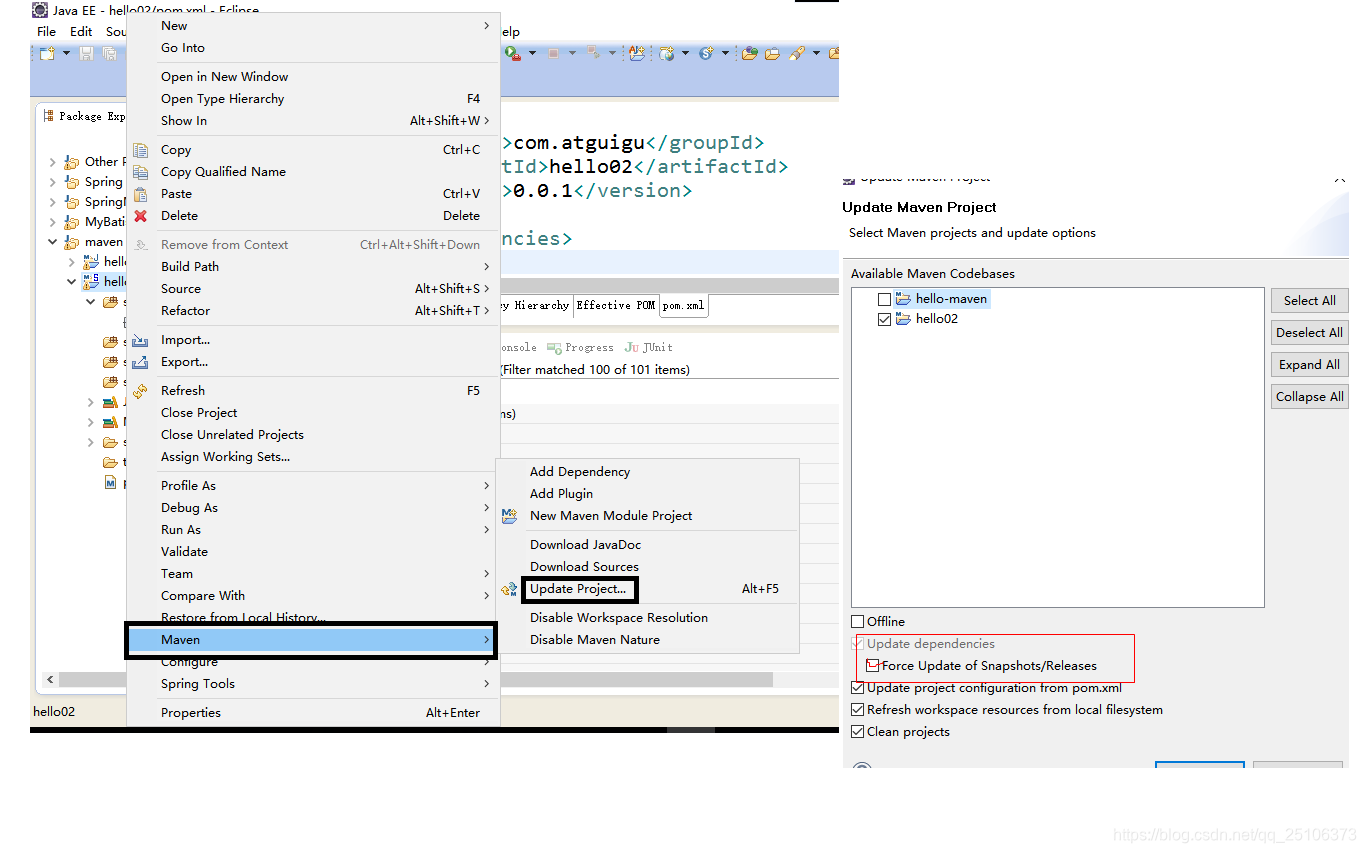The height and width of the screenshot is (853, 1366).
Task: Click the Spring 'S' new bean toolbar icon
Action: point(706,53)
